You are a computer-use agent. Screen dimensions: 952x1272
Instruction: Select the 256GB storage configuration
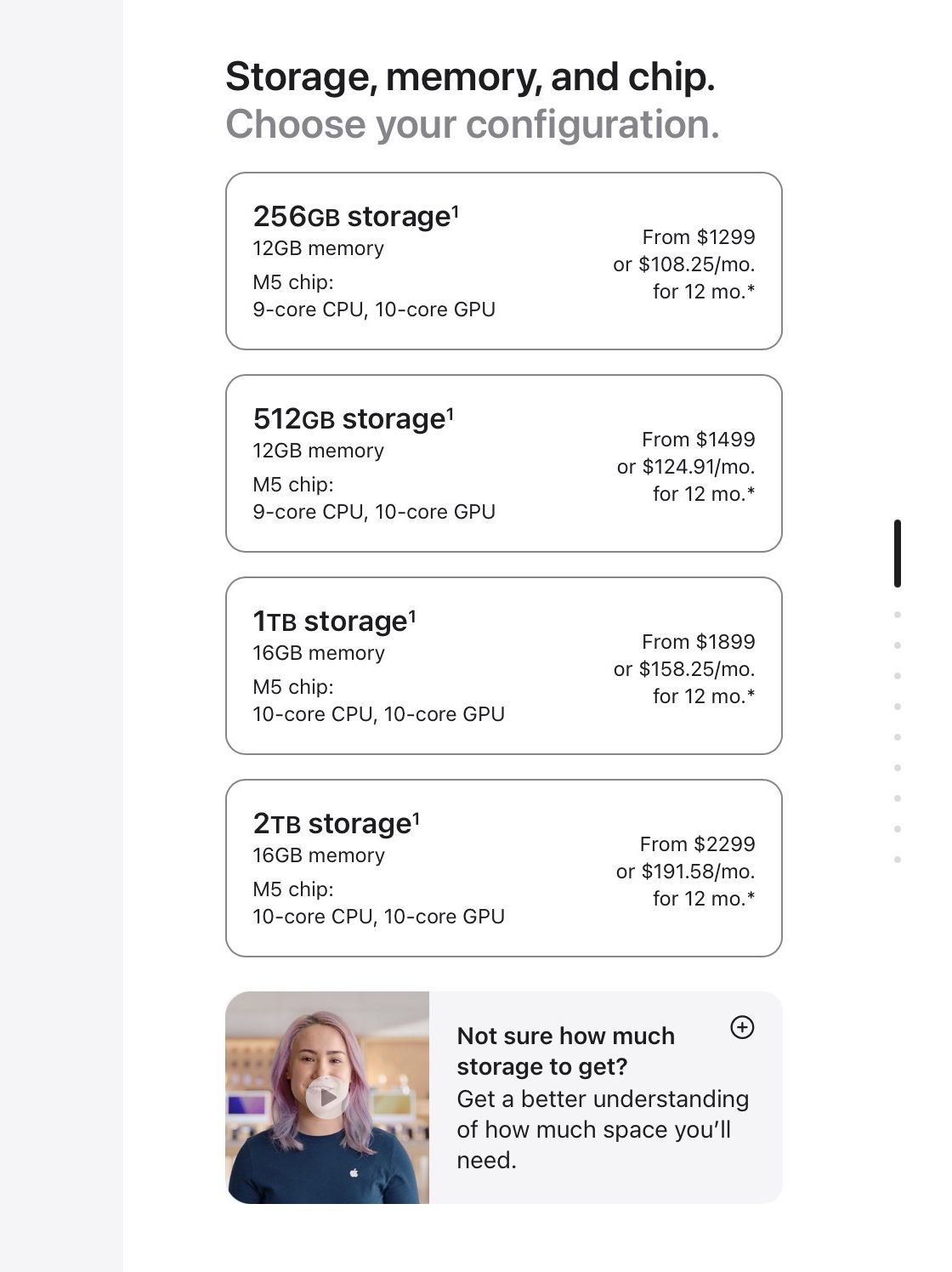click(x=503, y=261)
